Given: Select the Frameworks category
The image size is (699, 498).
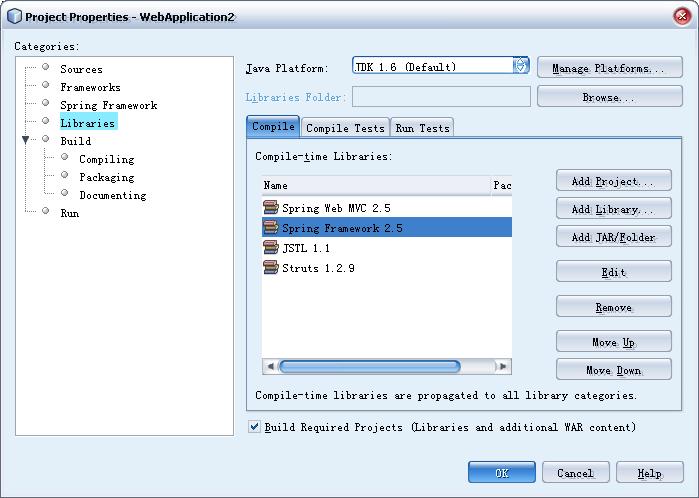Looking at the screenshot, I should point(90,87).
